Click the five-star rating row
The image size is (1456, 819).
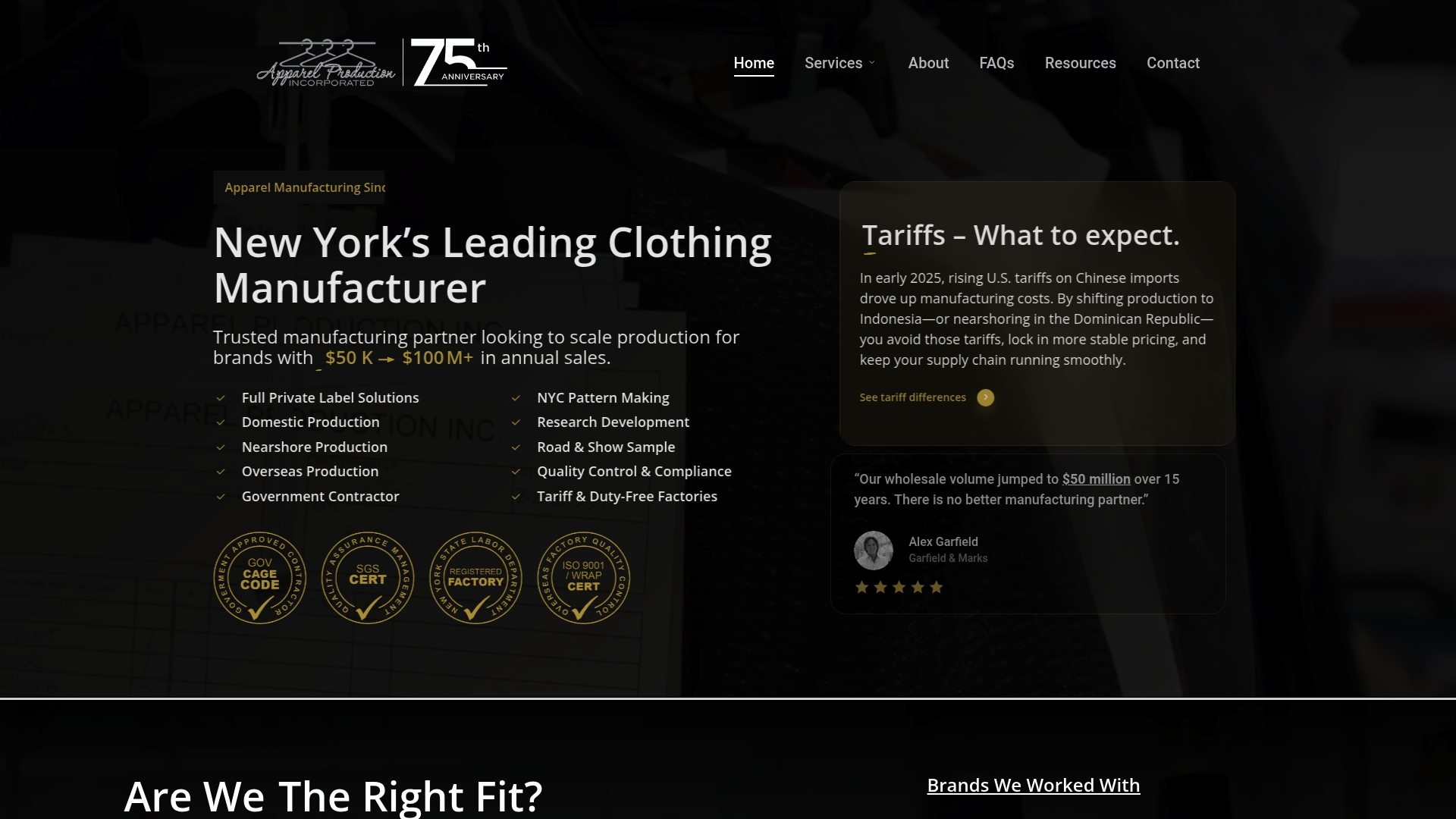coord(899,587)
